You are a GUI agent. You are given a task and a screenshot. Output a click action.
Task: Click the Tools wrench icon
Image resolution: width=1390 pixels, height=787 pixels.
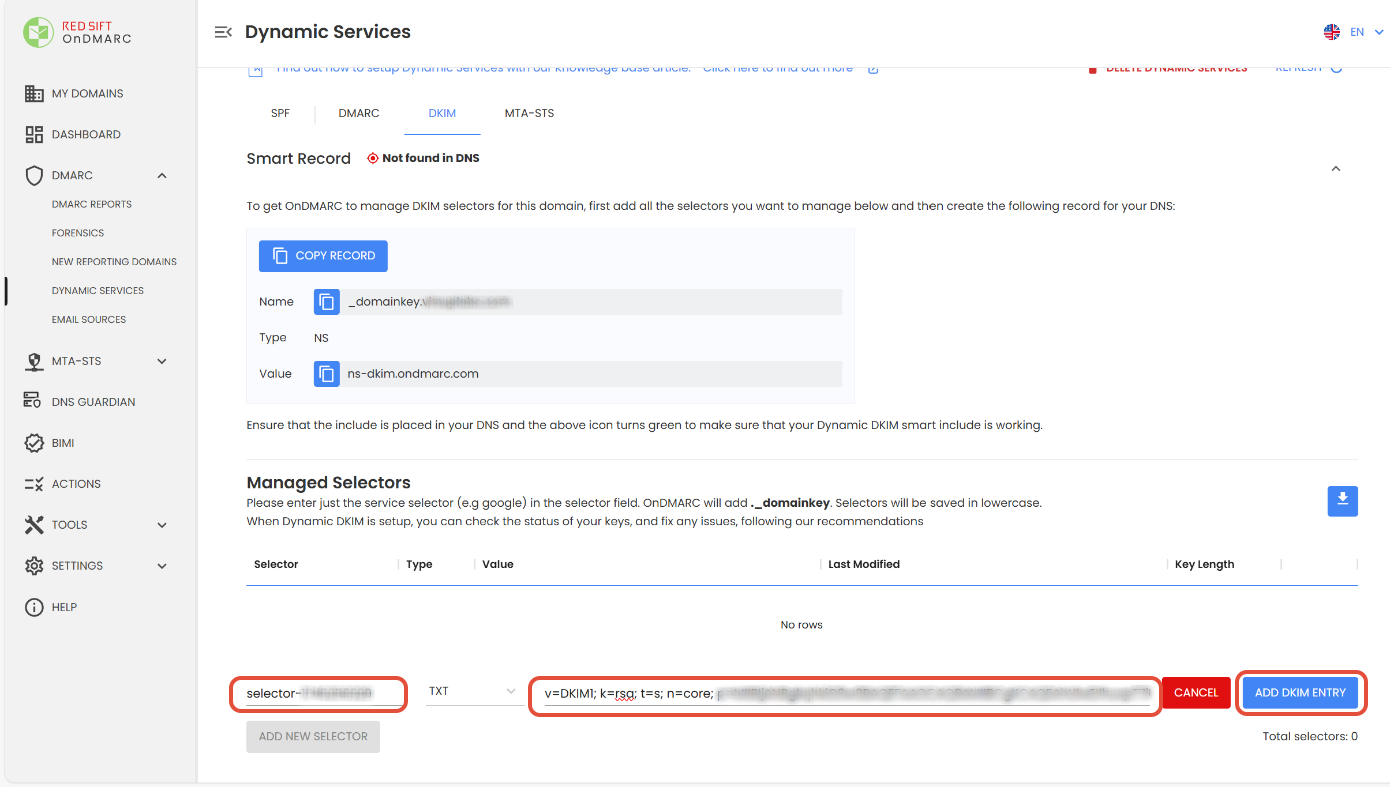(34, 525)
